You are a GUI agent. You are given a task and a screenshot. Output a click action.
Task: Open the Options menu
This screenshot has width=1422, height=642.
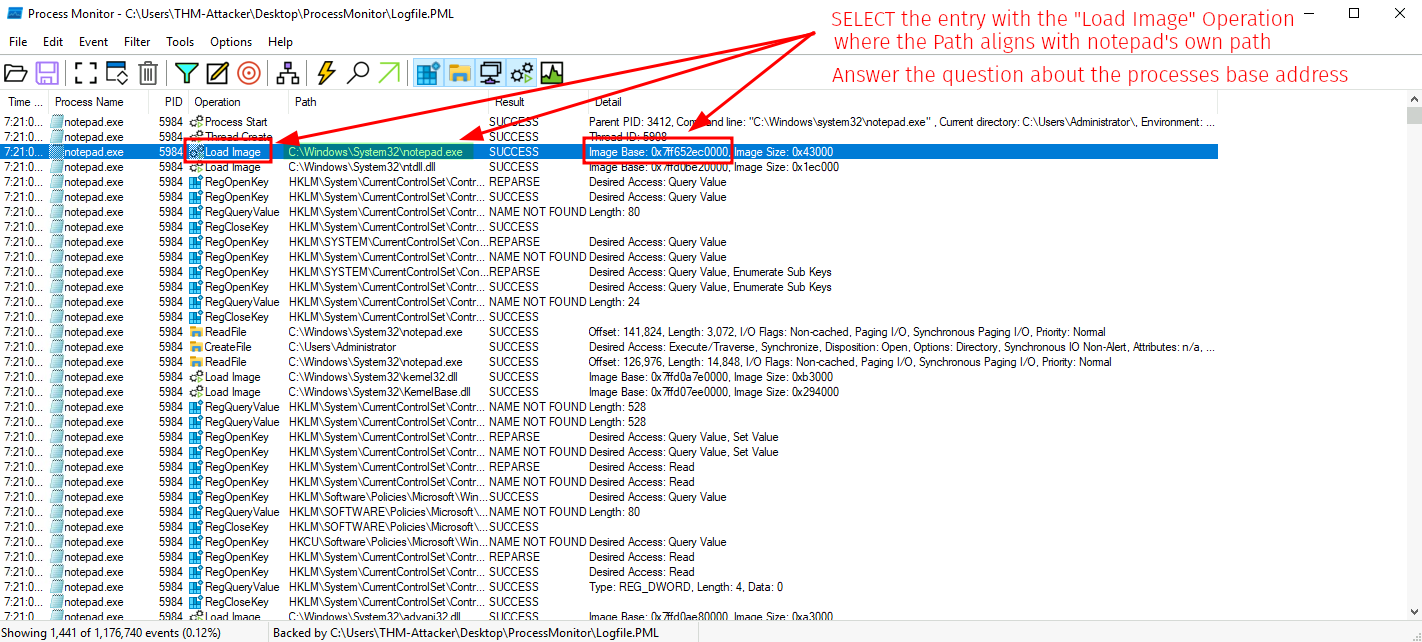pyautogui.click(x=231, y=42)
